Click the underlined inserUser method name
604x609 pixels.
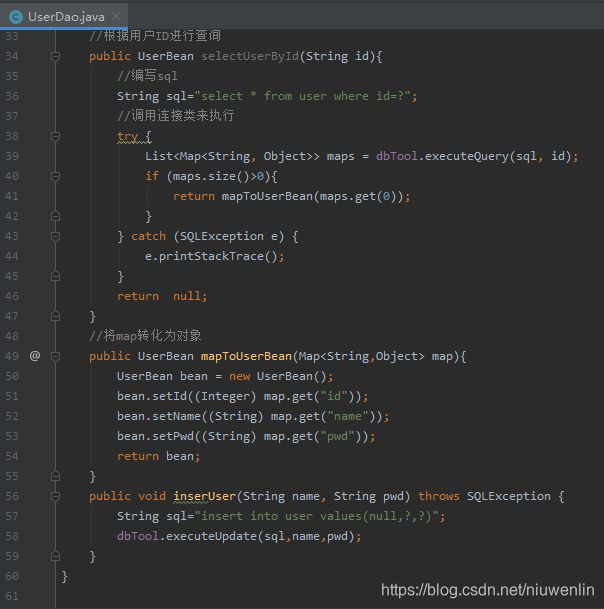[x=205, y=496]
